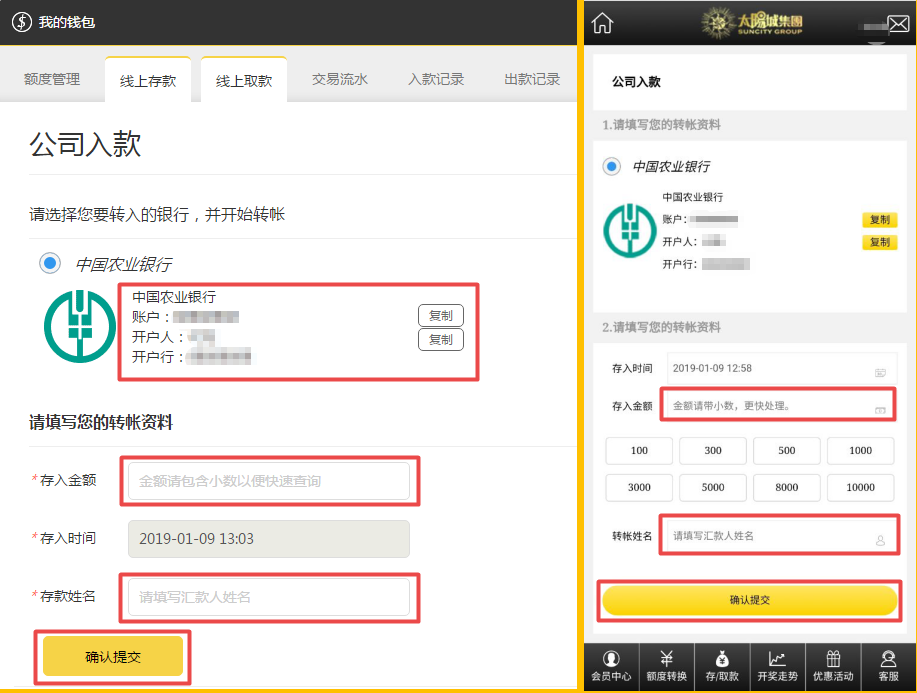Go to 入款记录 tab
Image resolution: width=917 pixels, height=693 pixels.
[436, 80]
